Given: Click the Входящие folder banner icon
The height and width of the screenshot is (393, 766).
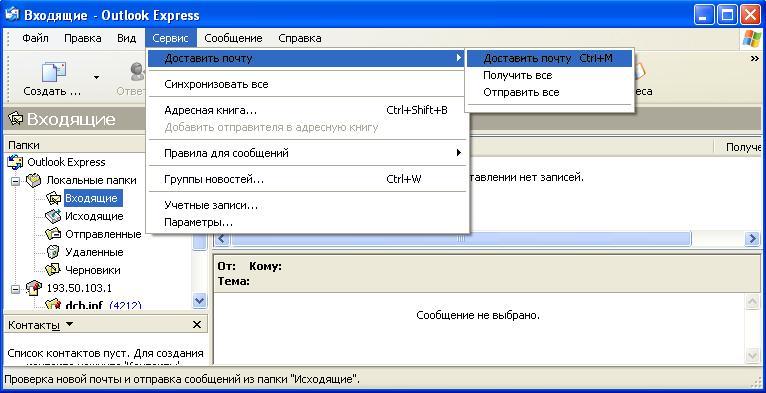Looking at the screenshot, I should point(15,119).
